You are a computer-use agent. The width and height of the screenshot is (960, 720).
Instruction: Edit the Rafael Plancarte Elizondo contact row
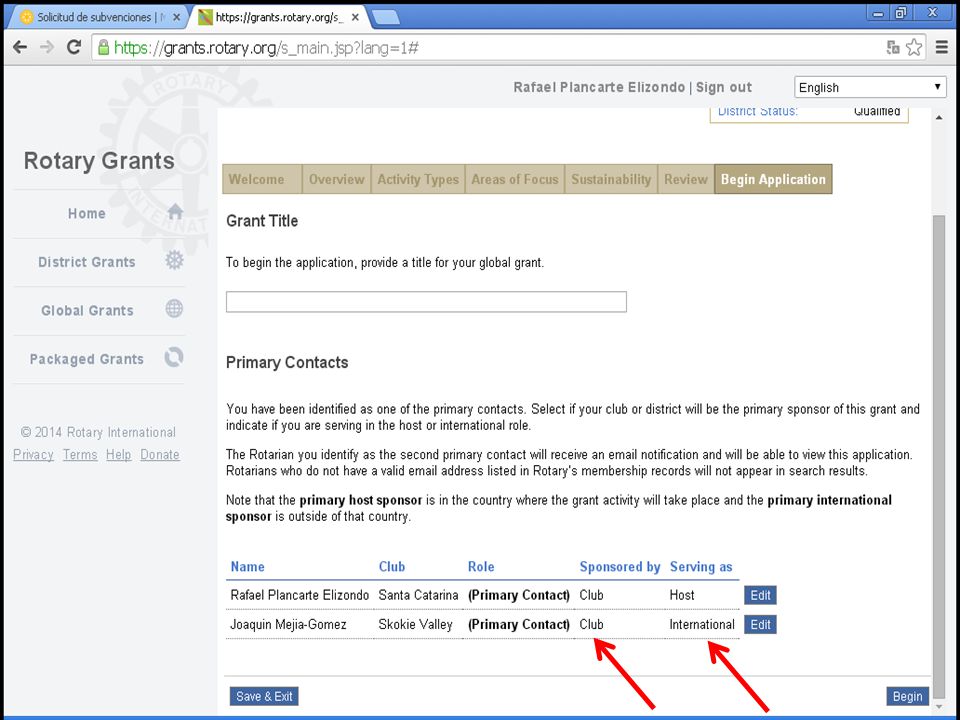click(x=760, y=595)
